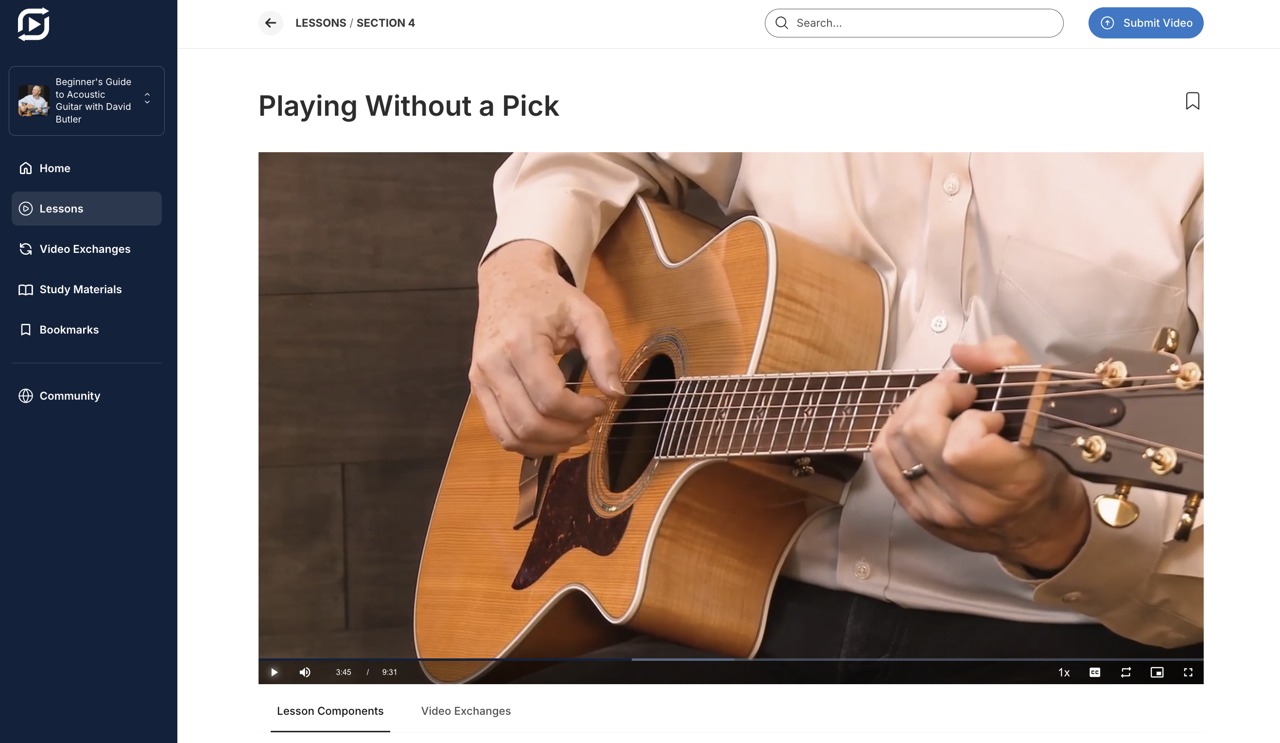Screen dimensions: 1280x743
Task: Select the Lesson Components tab
Action: [330, 711]
